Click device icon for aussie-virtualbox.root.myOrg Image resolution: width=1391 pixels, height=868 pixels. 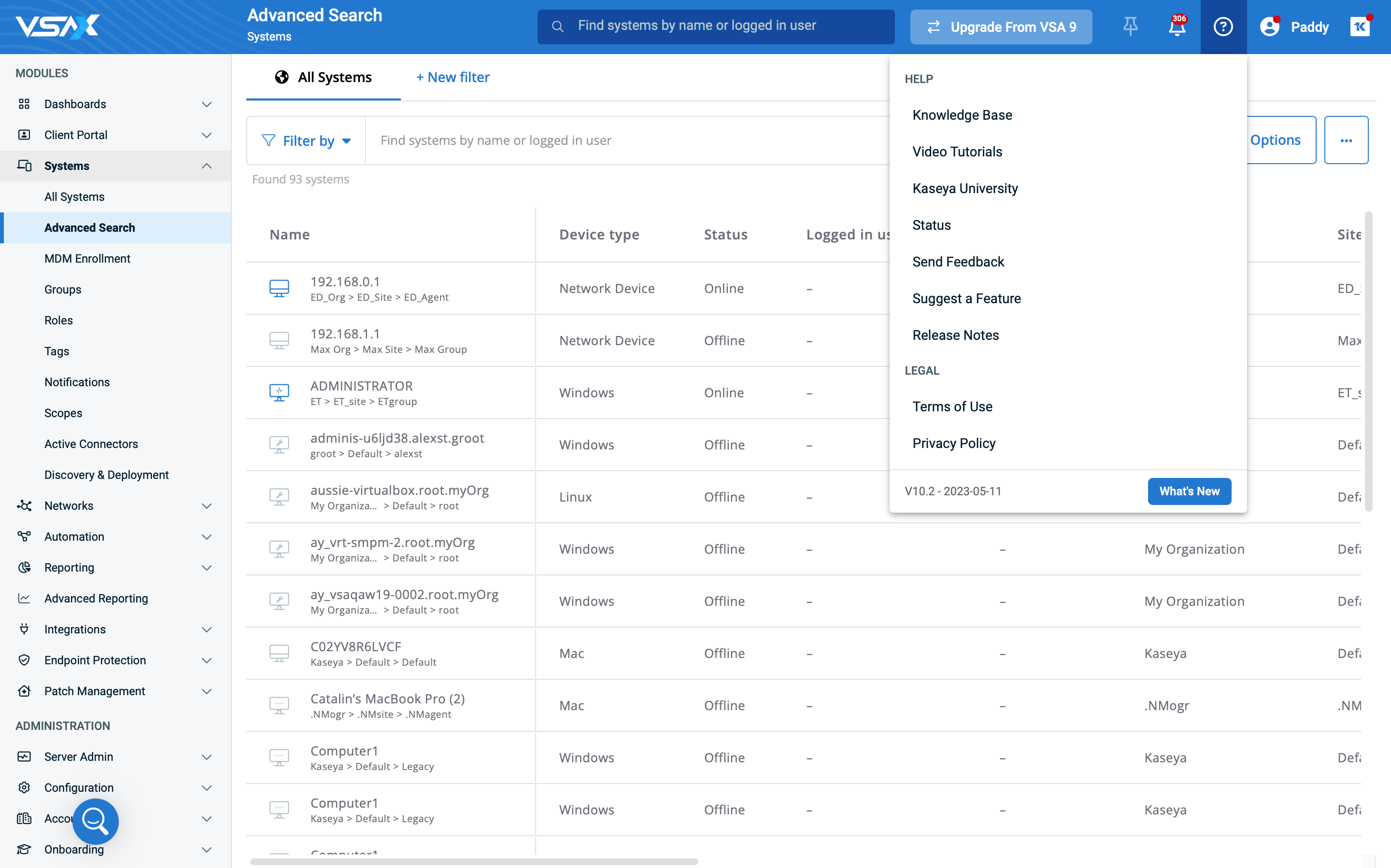(x=279, y=497)
